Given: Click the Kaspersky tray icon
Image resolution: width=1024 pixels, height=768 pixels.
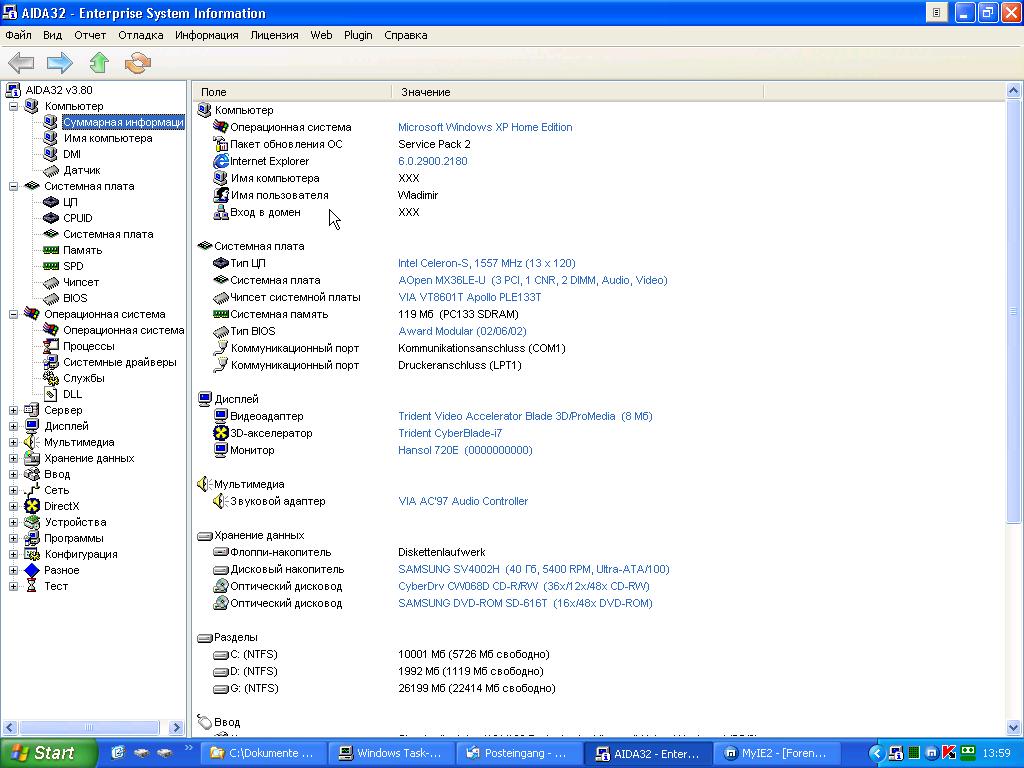Looking at the screenshot, I should click(x=949, y=753).
